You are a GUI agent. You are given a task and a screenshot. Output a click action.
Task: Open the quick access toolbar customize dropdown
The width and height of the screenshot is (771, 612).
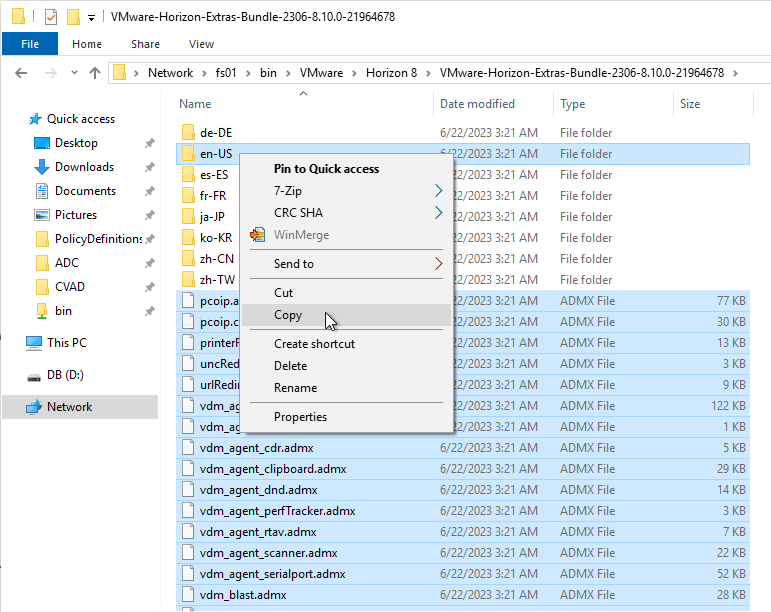(x=91, y=18)
